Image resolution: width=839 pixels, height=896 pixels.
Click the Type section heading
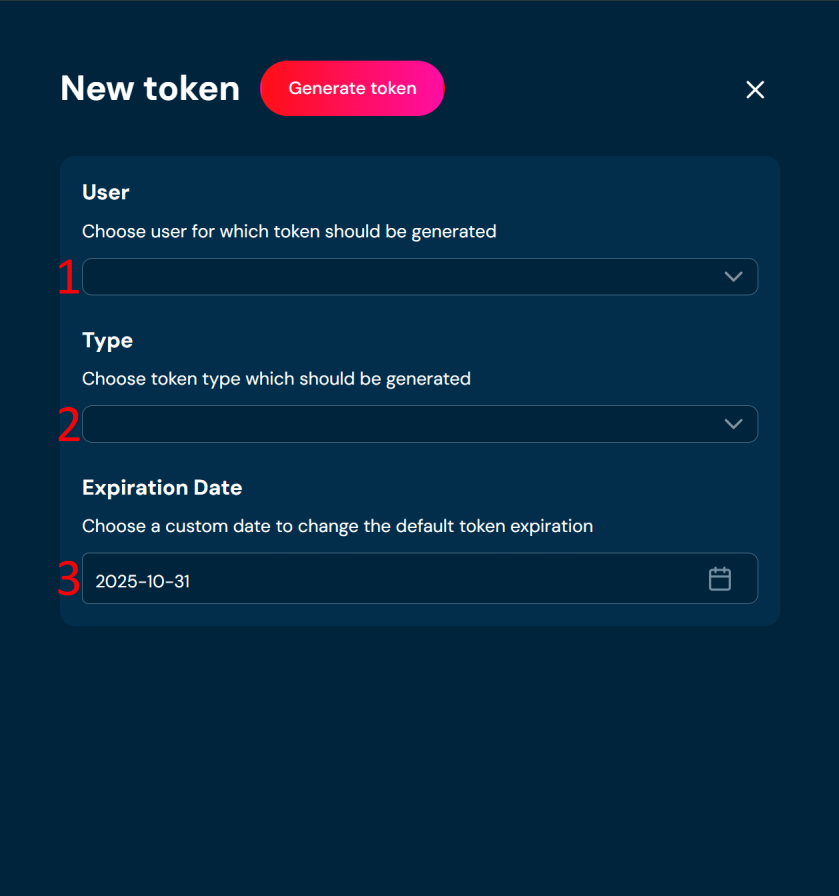107,340
